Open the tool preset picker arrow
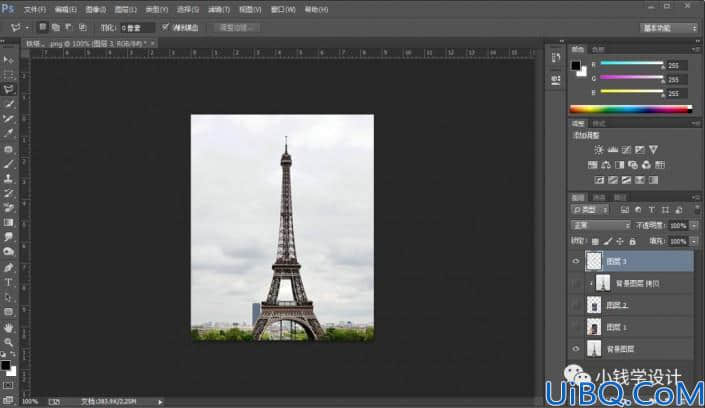This screenshot has height=408, width=705. tap(27, 28)
